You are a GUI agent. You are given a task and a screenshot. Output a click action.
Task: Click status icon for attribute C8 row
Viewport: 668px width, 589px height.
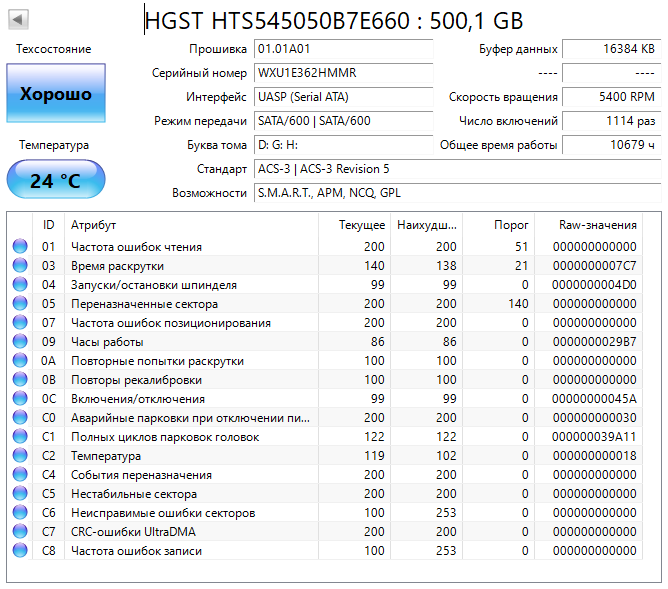pos(20,550)
